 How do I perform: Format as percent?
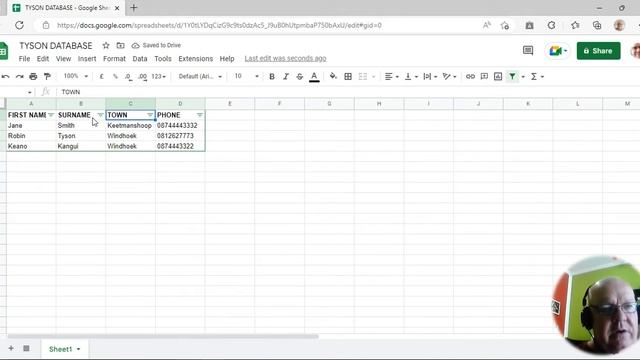115,76
